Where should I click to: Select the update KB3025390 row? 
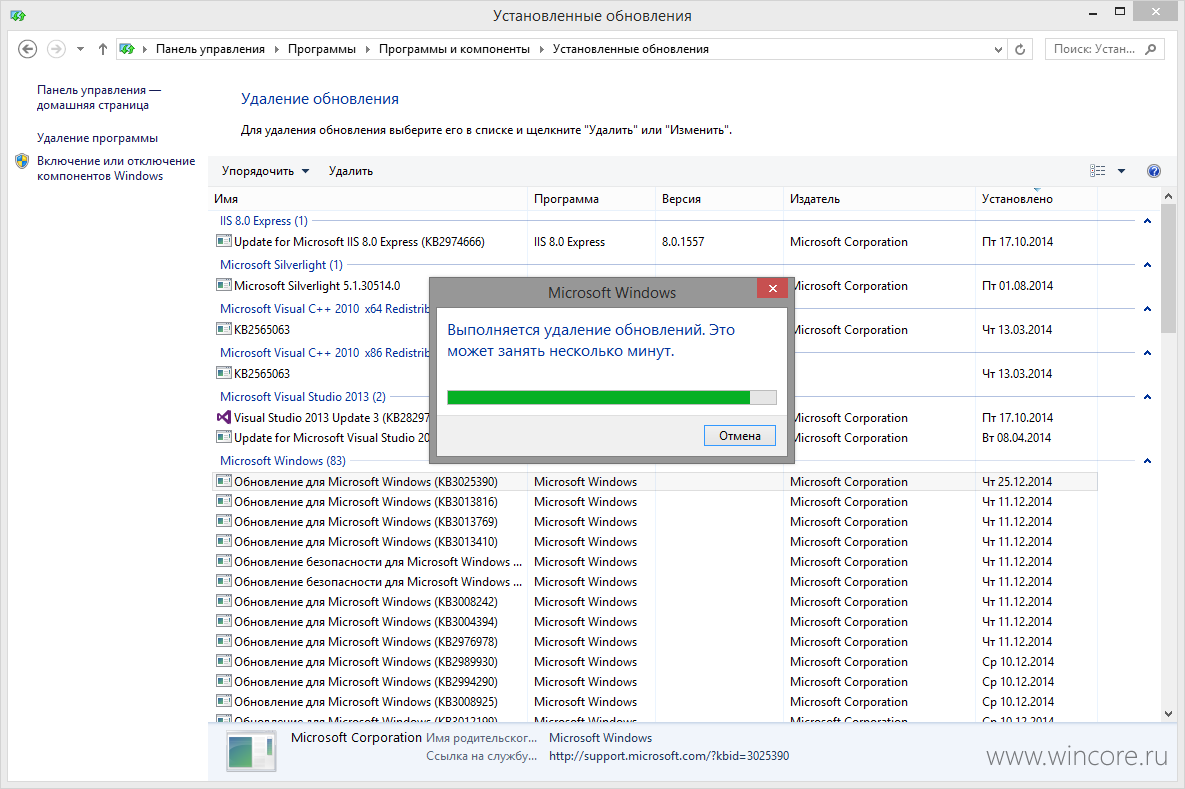point(654,481)
